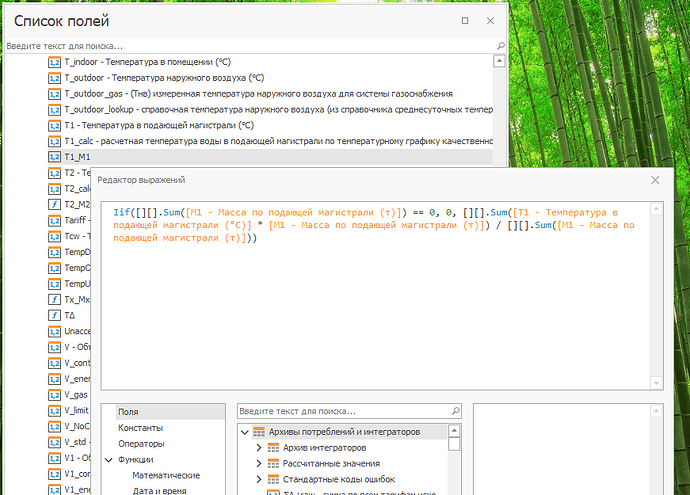Image resolution: width=690 pixels, height=495 pixels.
Task: Click the search magnifier in Список полей
Action: tap(501, 46)
